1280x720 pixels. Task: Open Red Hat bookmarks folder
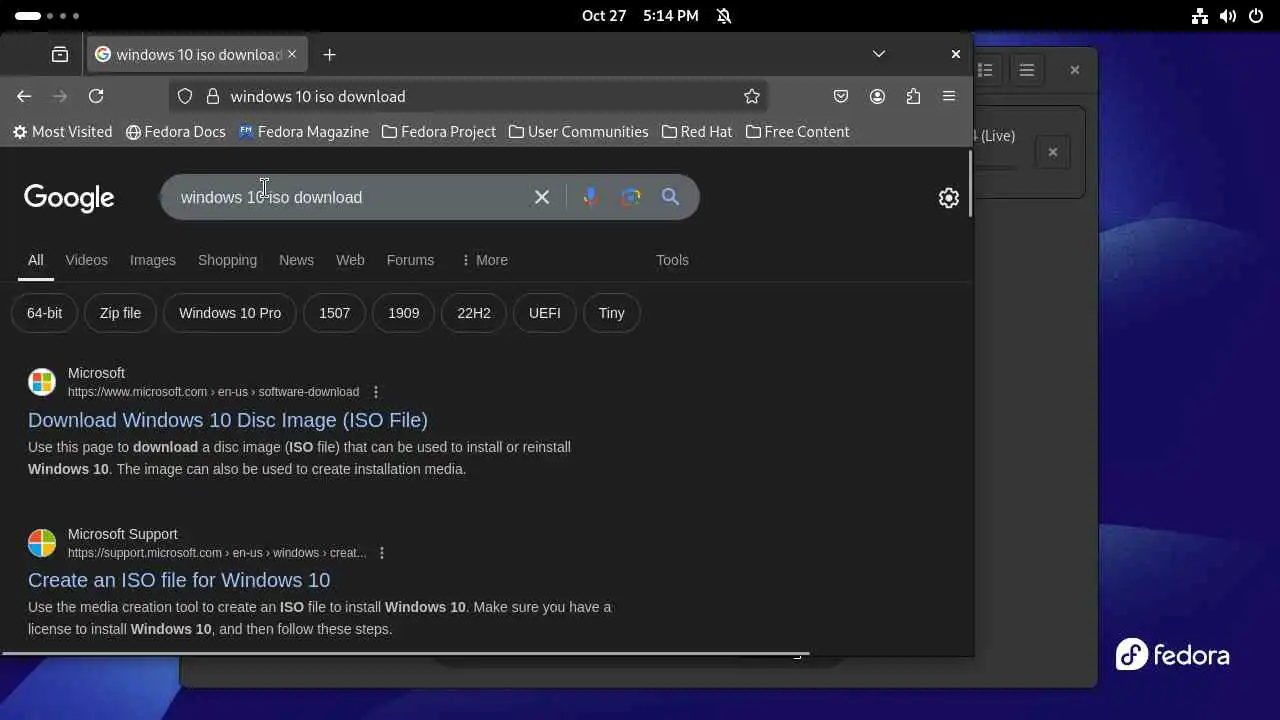click(697, 132)
